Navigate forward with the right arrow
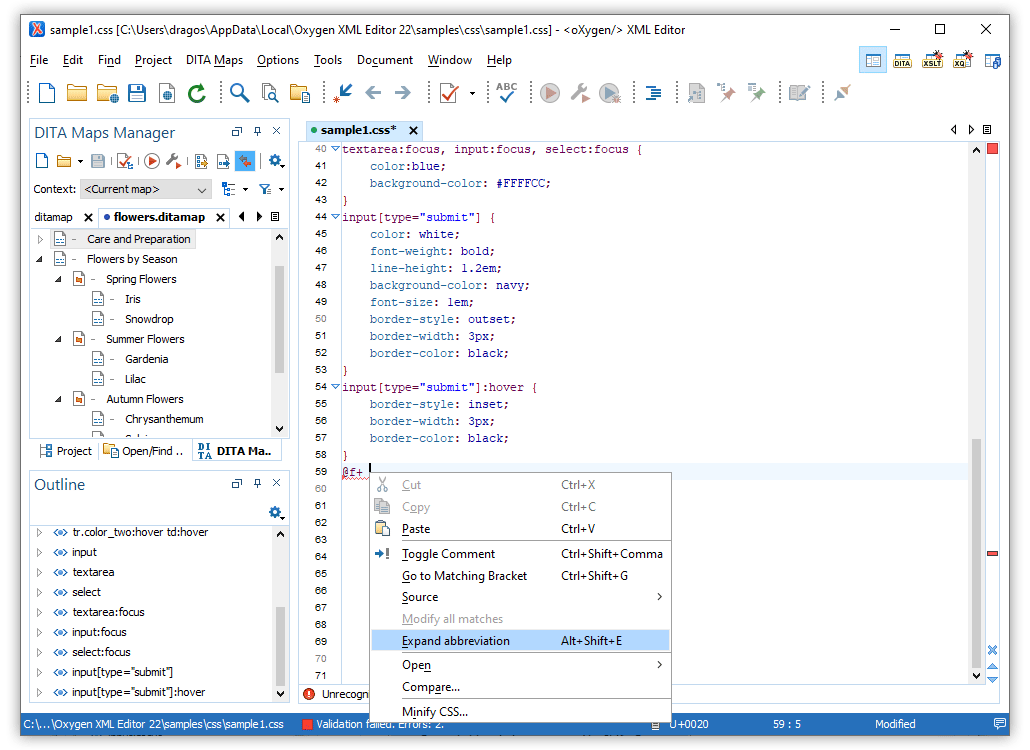1030x750 pixels. [x=403, y=93]
